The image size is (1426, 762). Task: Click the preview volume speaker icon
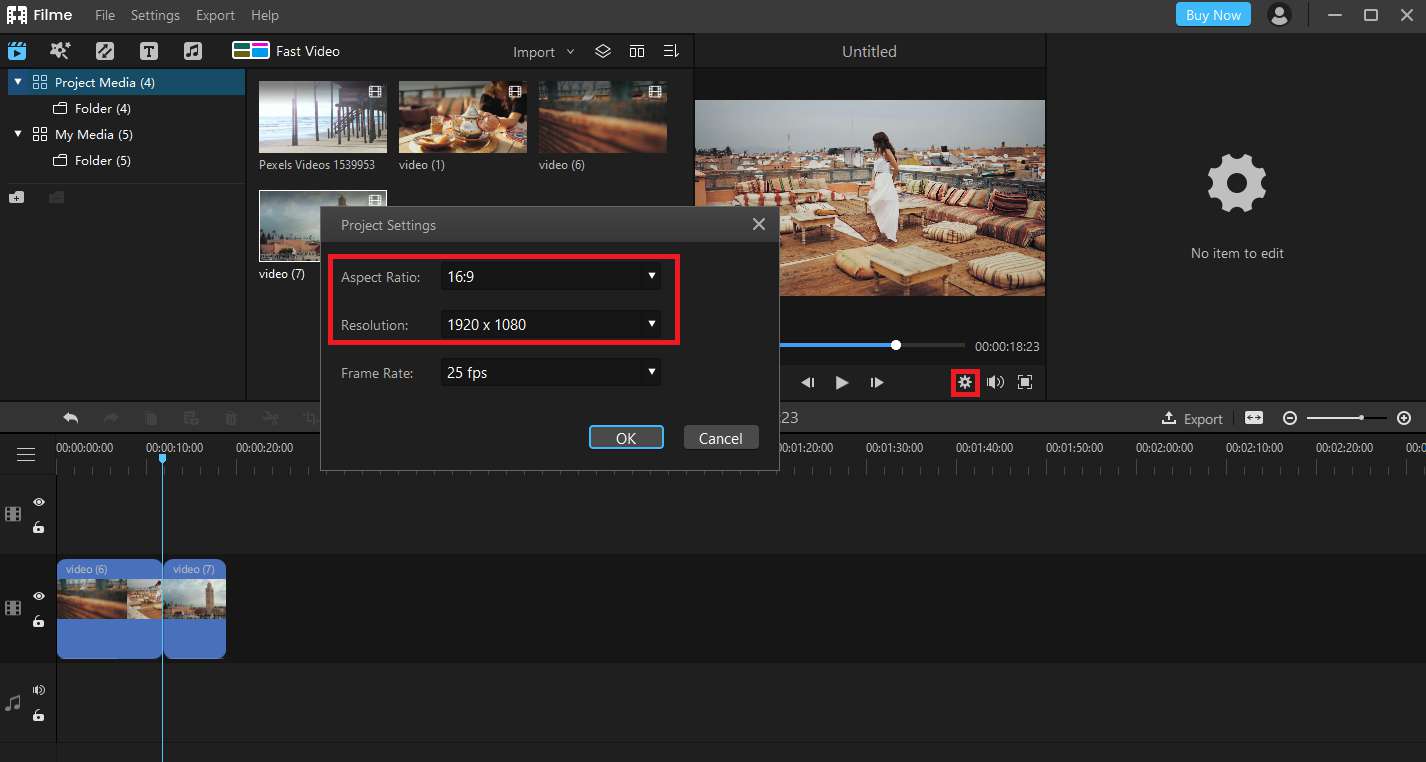(995, 382)
